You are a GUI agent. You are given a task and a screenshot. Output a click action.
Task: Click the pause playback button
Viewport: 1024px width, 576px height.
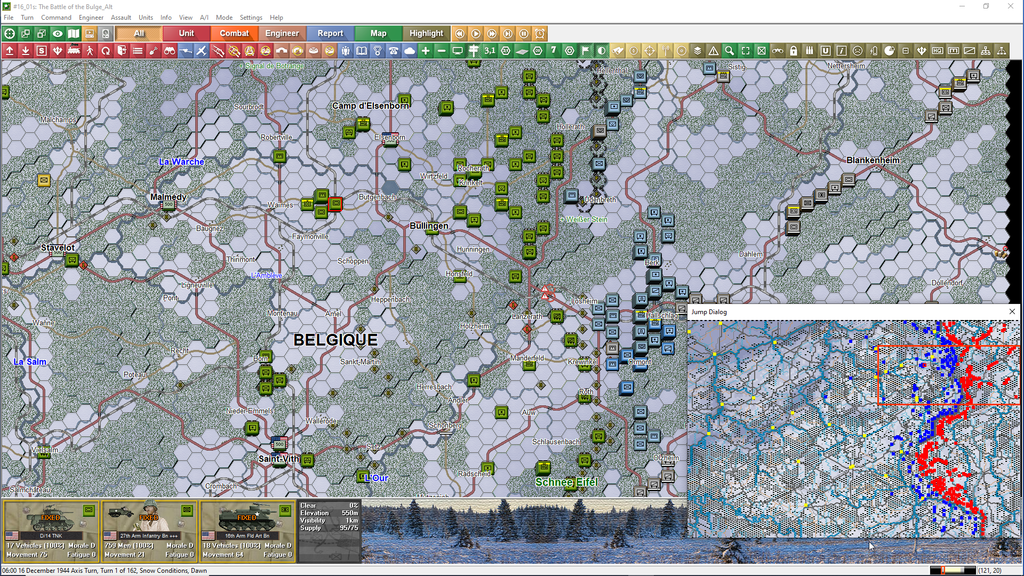[524, 33]
